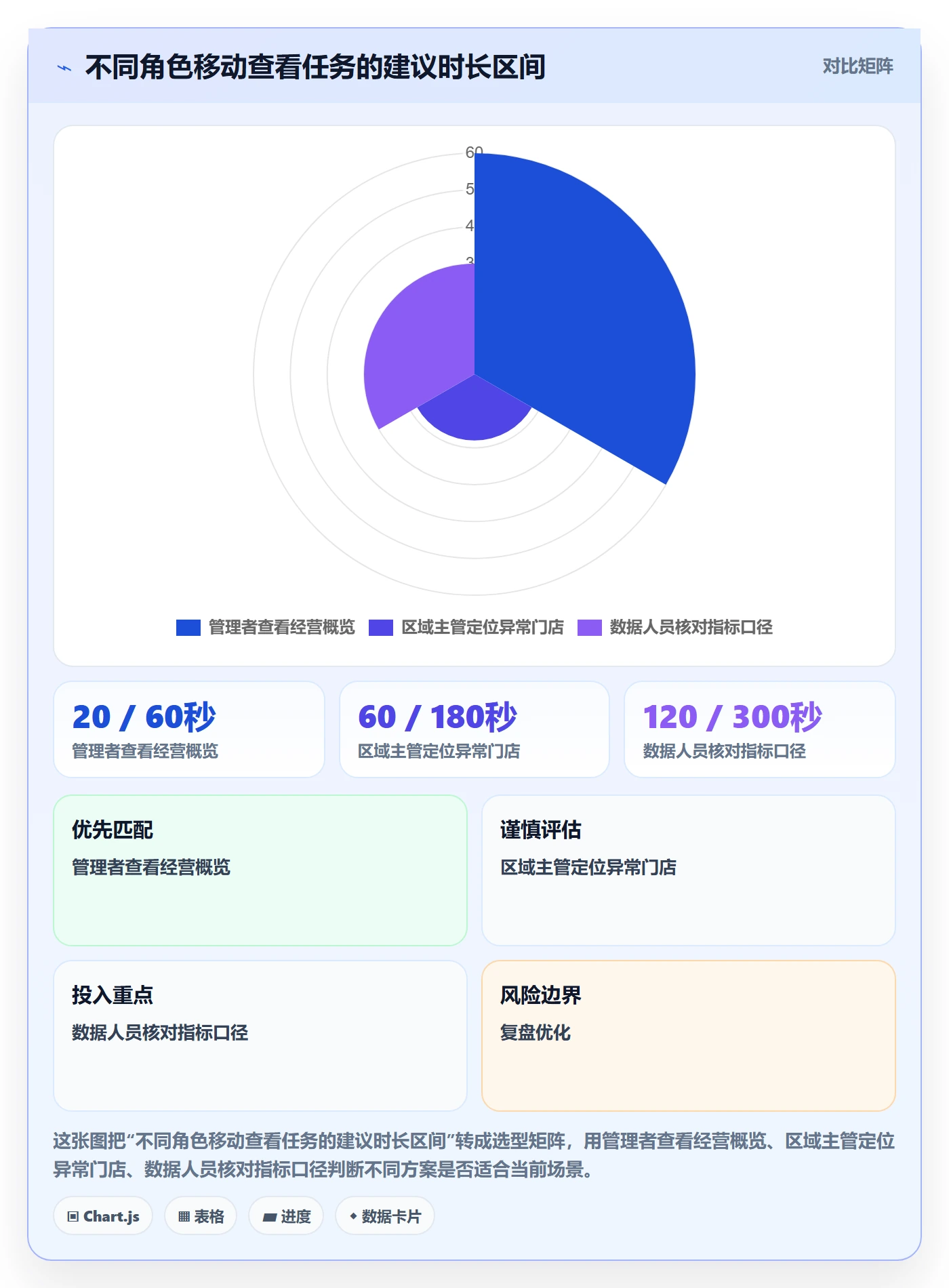
Task: Open the 优先匹配 matrix card
Action: [260, 870]
